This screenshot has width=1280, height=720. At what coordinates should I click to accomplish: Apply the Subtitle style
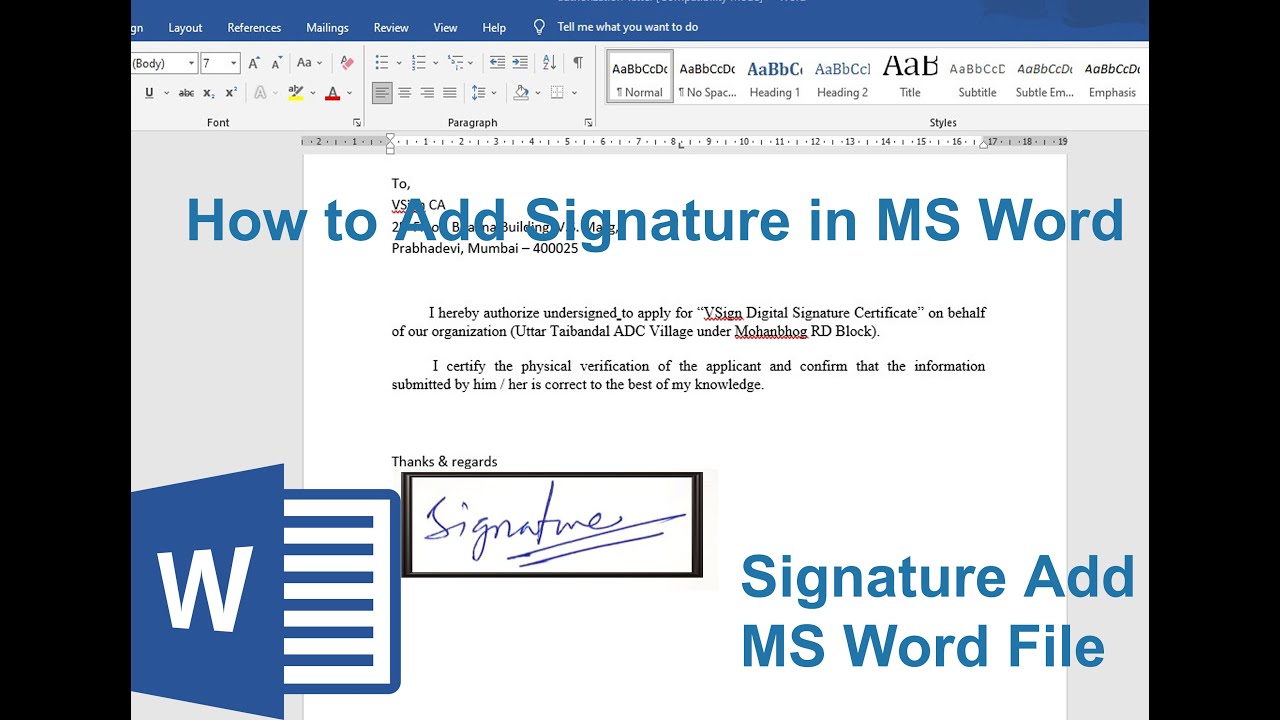977,76
